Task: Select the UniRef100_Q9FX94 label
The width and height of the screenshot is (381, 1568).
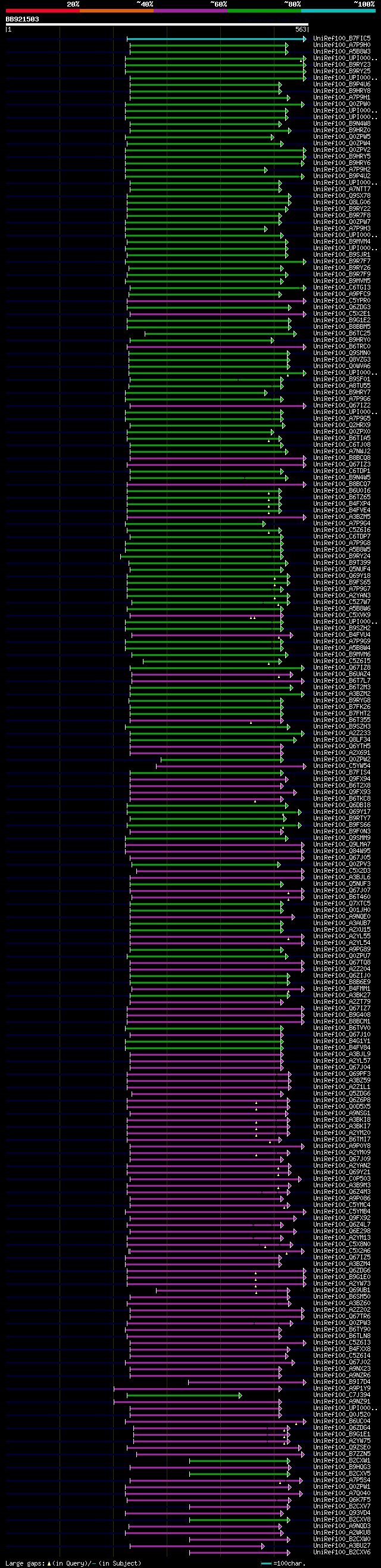Action: [x=342, y=779]
